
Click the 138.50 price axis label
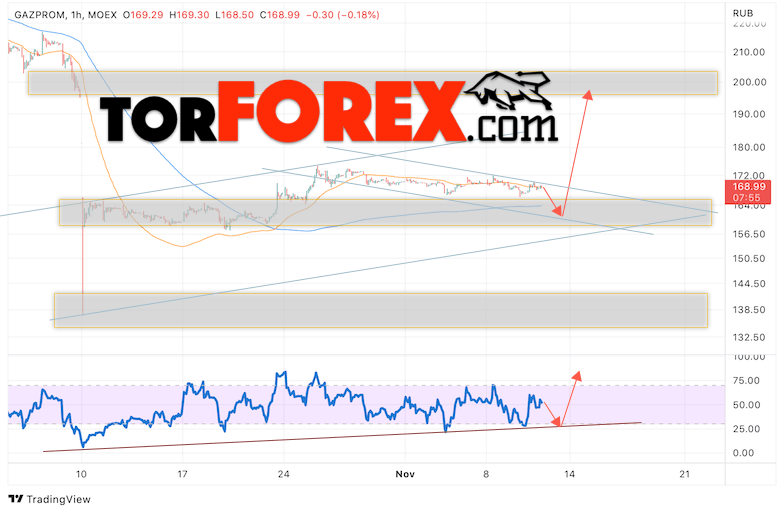tap(748, 310)
